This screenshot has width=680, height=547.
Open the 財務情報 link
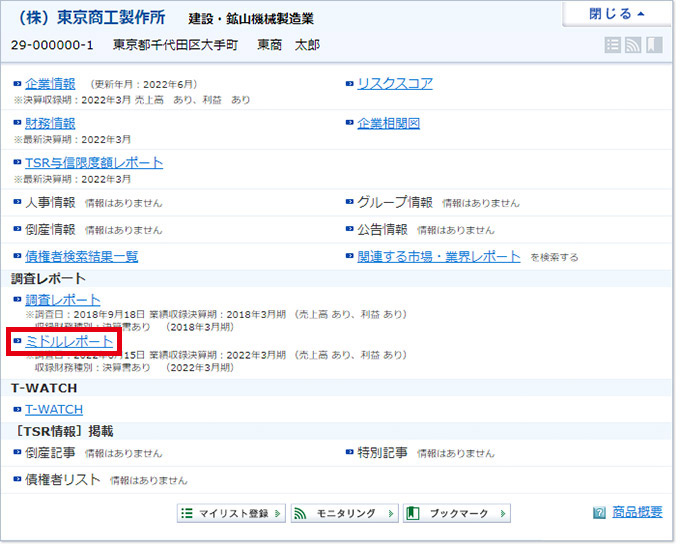pyautogui.click(x=50, y=123)
